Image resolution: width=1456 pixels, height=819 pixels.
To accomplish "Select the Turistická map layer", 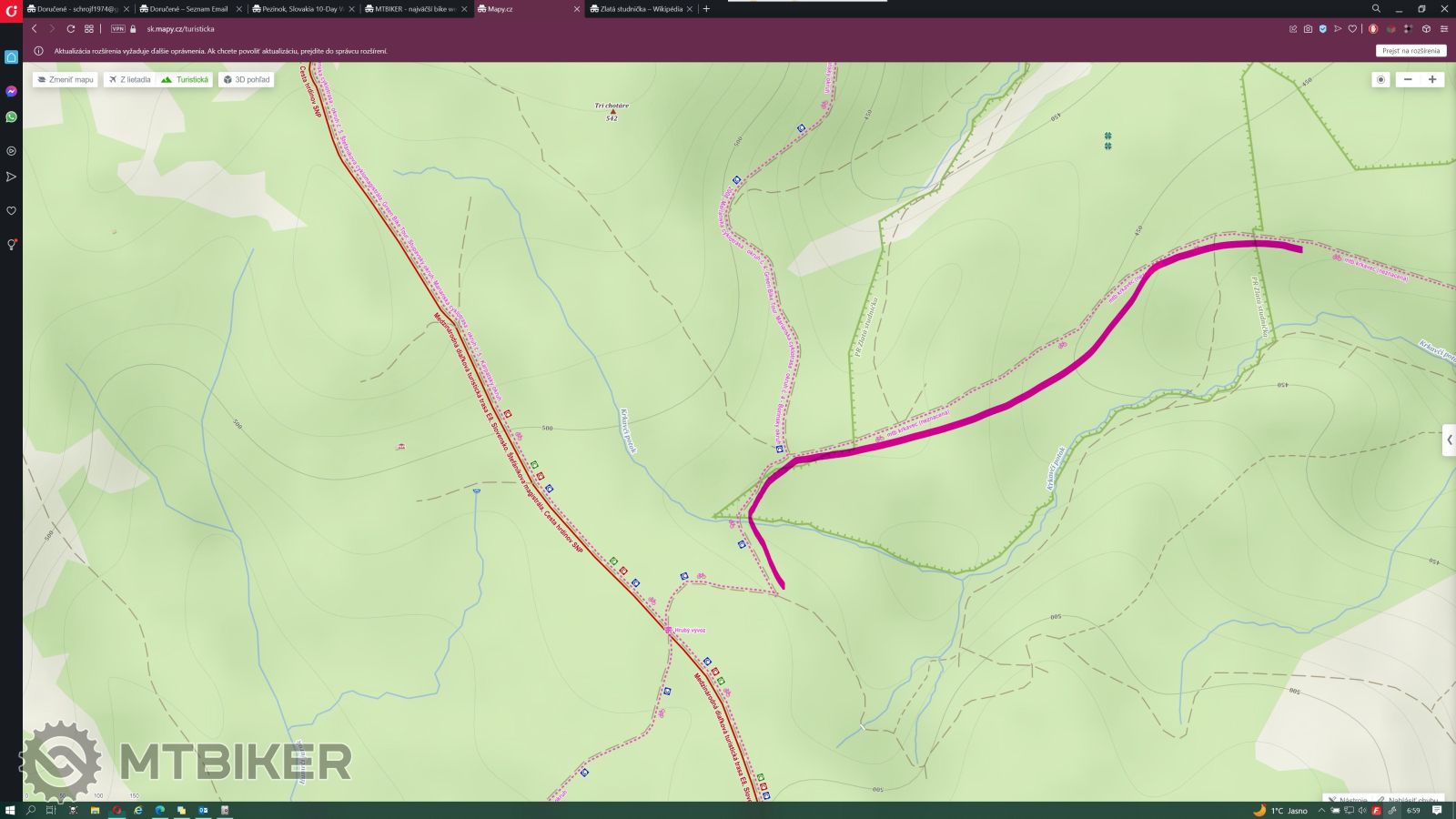I will [186, 79].
